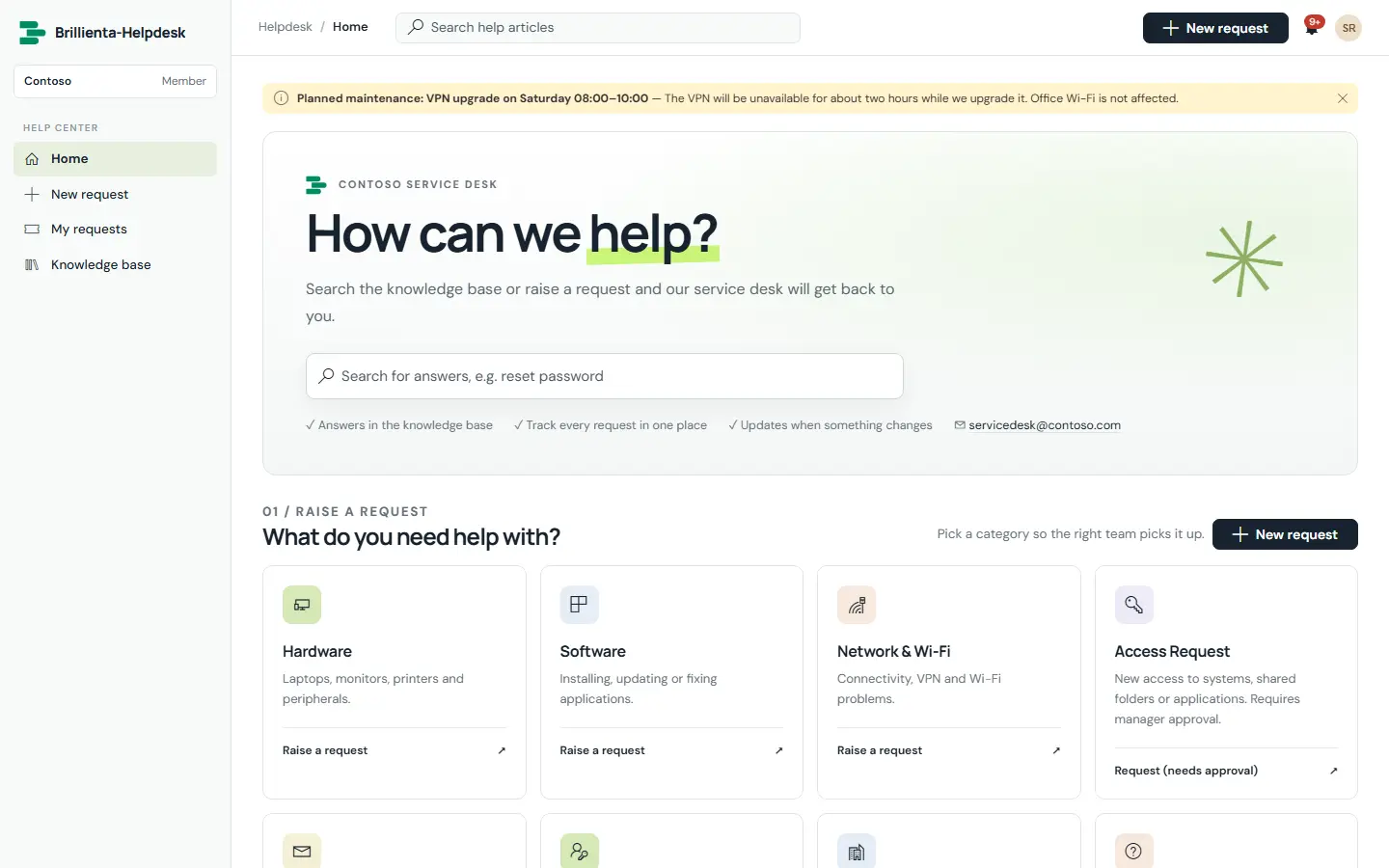
Task: Open Knowledge base in the sidebar
Action: 115,264
